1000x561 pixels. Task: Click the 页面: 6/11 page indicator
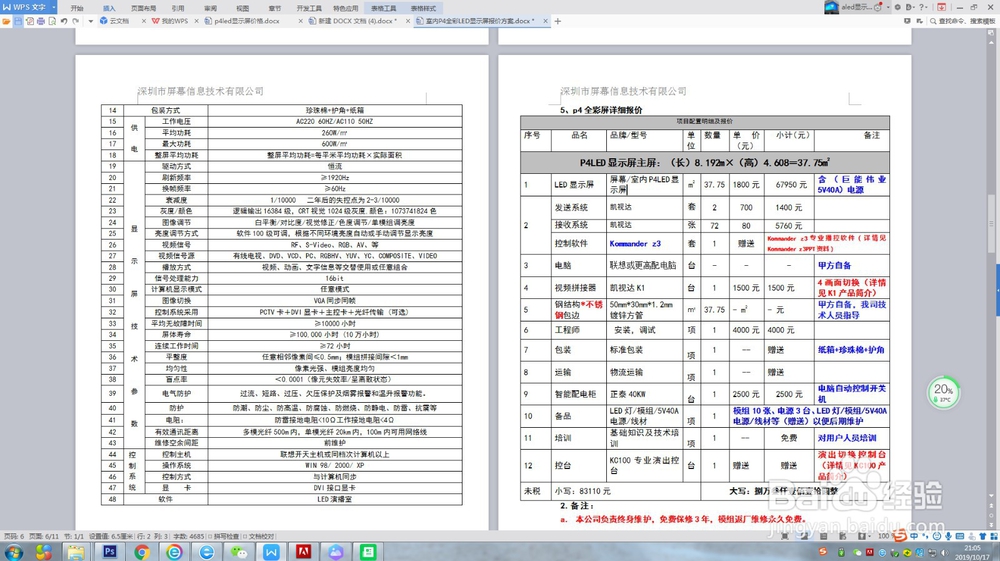click(43, 536)
